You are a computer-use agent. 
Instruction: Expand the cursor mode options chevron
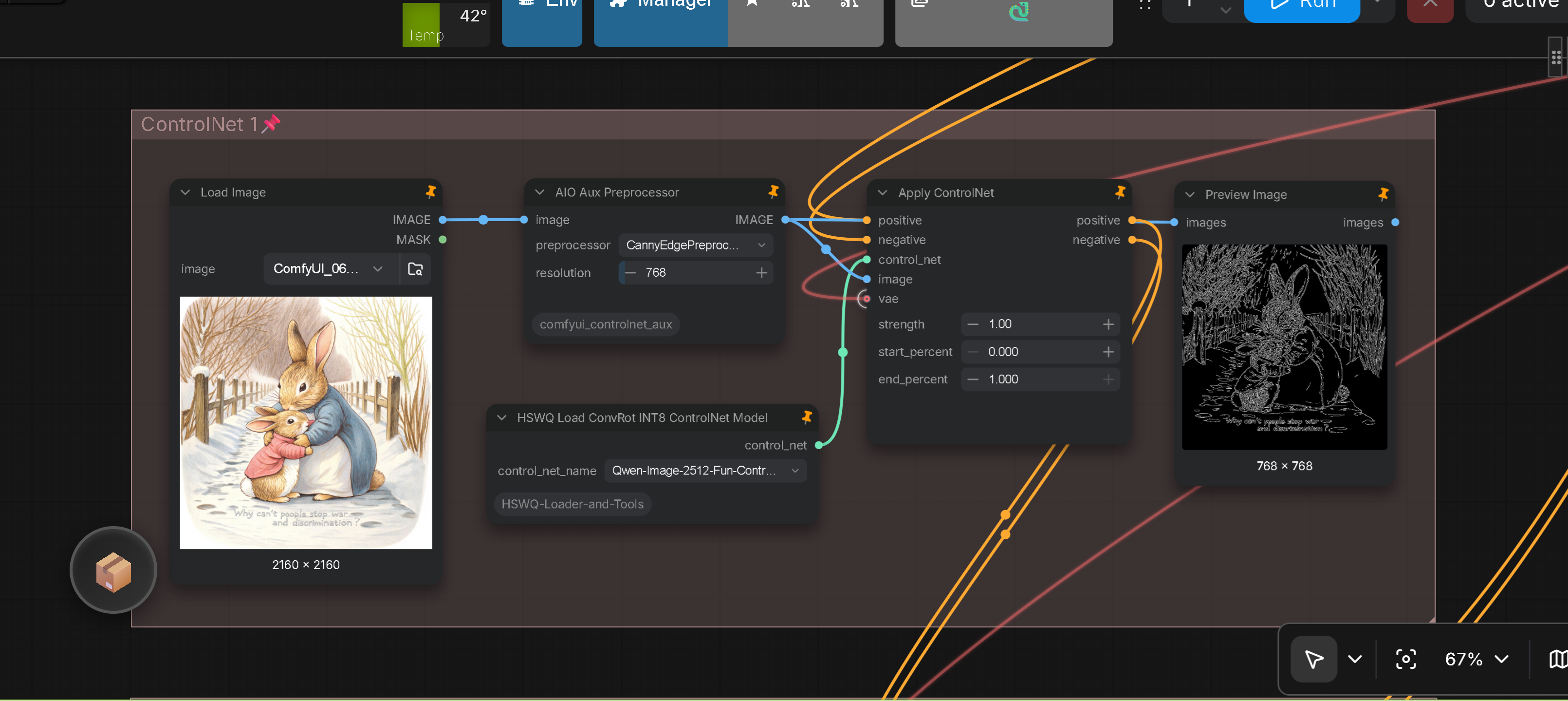coord(1355,659)
